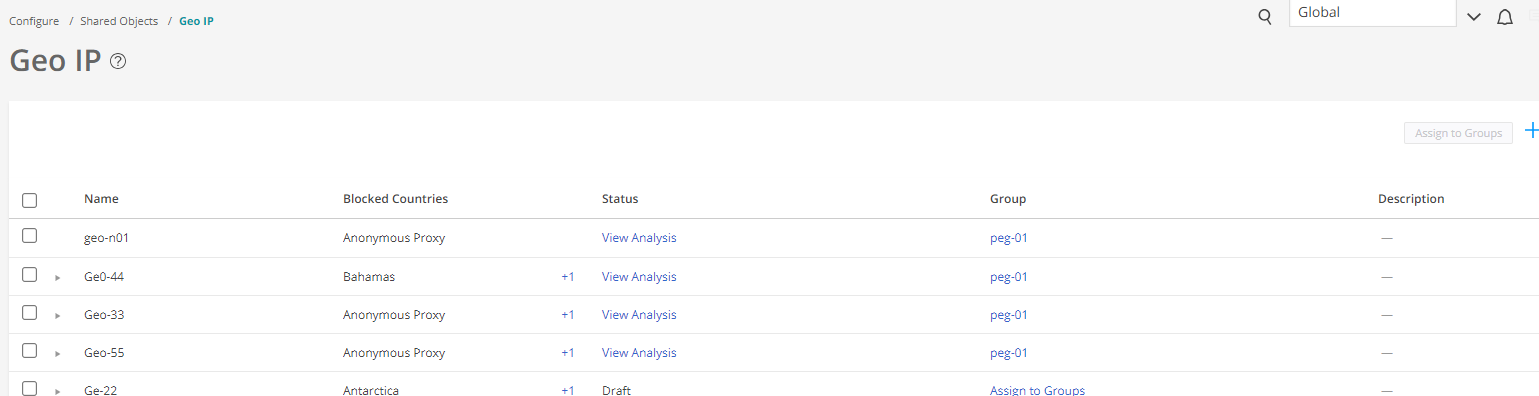Show more blocked countries +1 for Ge0-44
Screen dimensions: 1539x396
568,276
